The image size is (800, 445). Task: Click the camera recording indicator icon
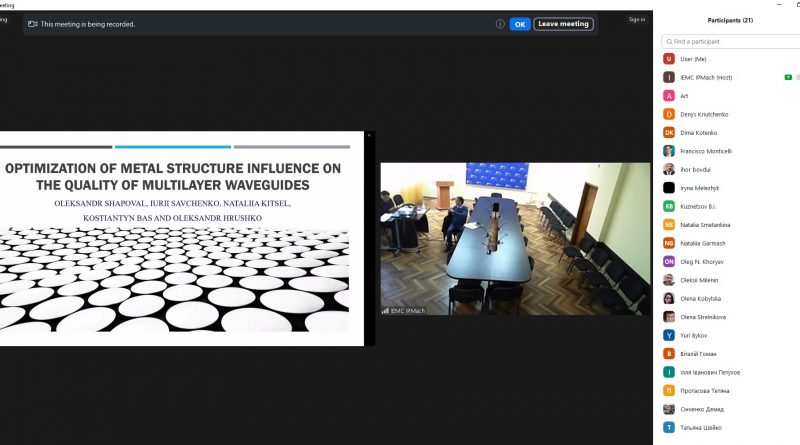click(x=33, y=24)
